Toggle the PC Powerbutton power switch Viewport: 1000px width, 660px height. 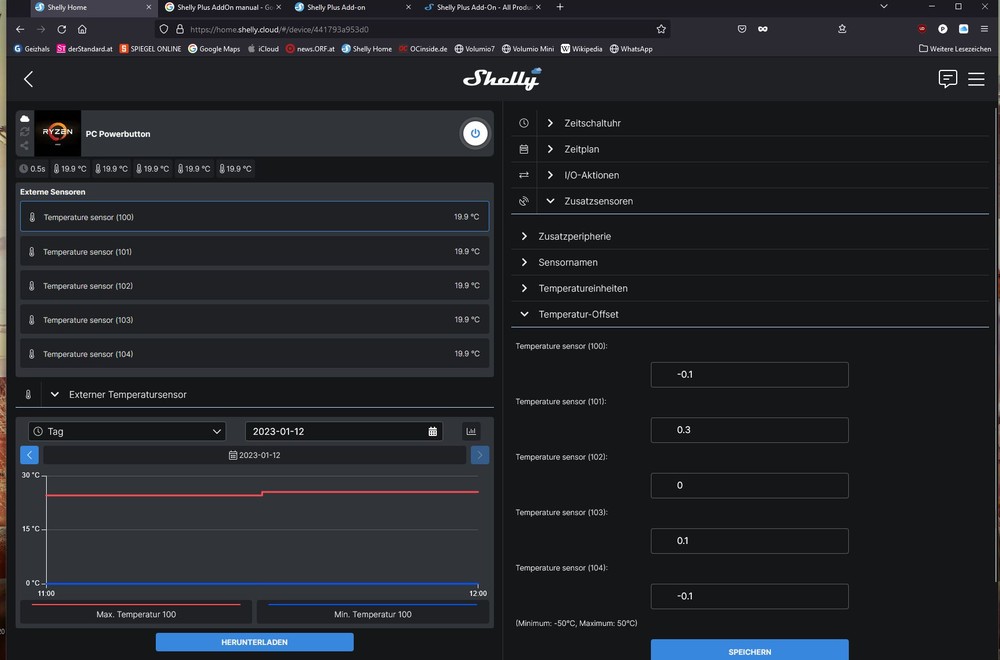pos(475,133)
